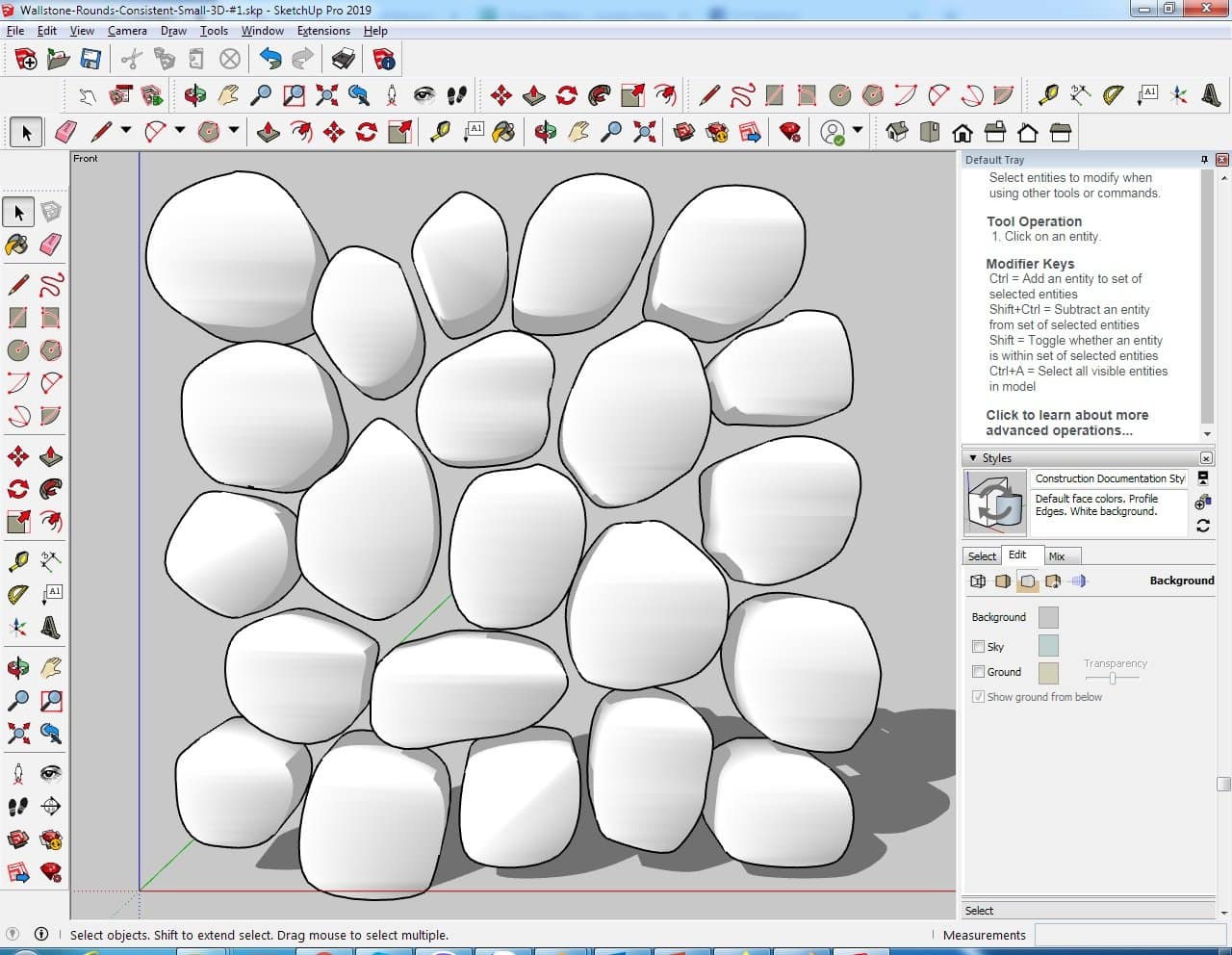Activate the Protractor tool in top toolbar
1232x955 pixels.
[1114, 94]
